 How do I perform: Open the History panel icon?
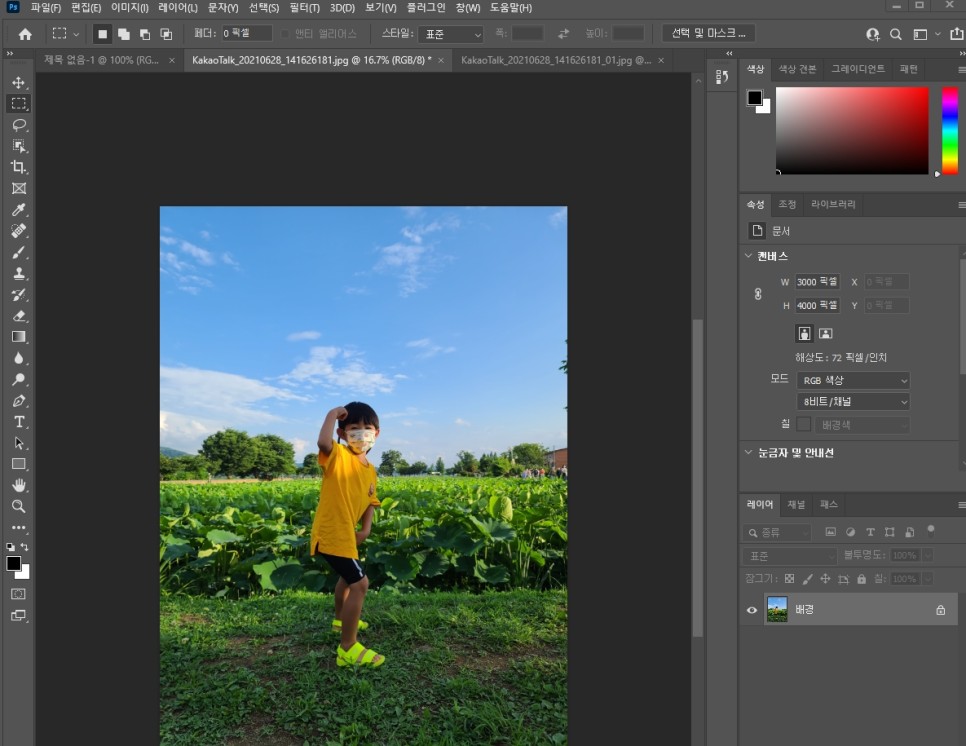click(722, 77)
